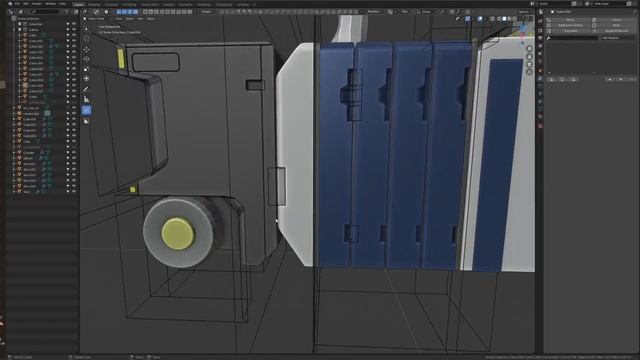Click the viewport pan hand button
Screen dimensions: 640x360
pos(529,56)
